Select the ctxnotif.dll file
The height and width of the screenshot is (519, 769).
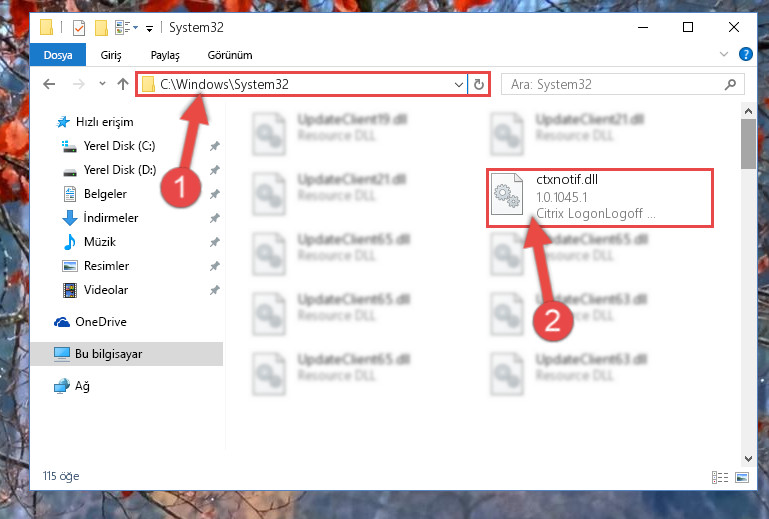[x=600, y=198]
